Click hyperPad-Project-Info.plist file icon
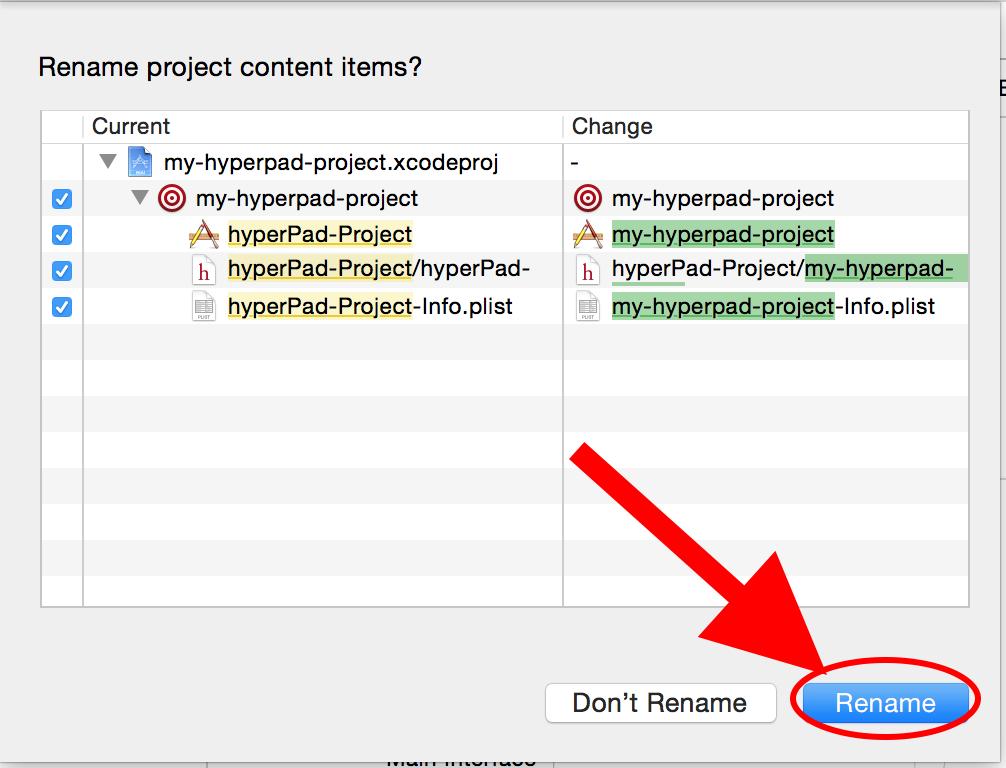 [204, 306]
